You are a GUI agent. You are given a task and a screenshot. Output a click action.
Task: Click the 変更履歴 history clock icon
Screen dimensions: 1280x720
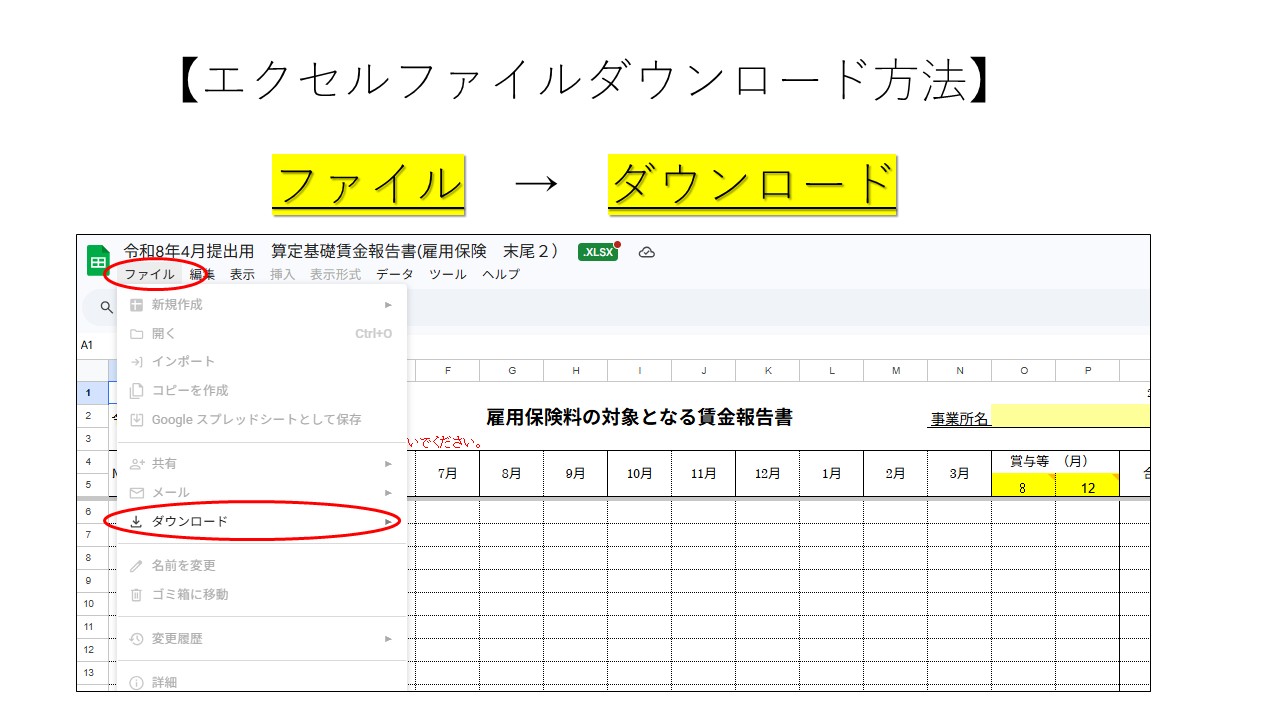(x=136, y=639)
